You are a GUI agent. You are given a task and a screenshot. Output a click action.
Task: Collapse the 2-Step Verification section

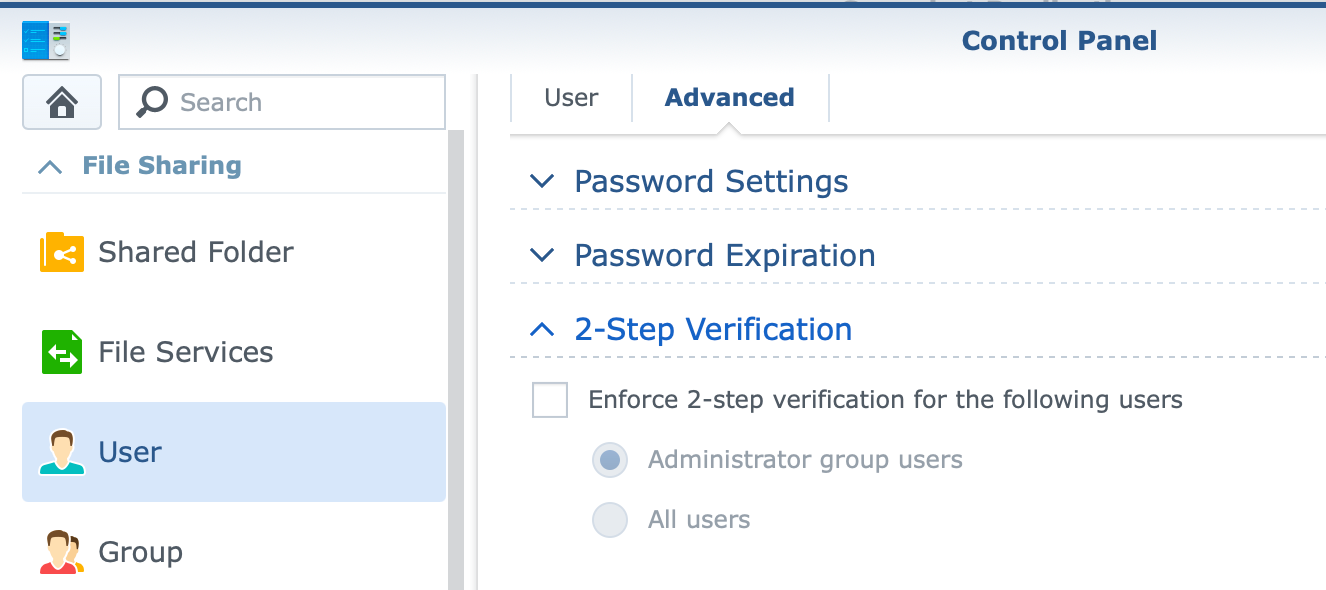pos(542,329)
